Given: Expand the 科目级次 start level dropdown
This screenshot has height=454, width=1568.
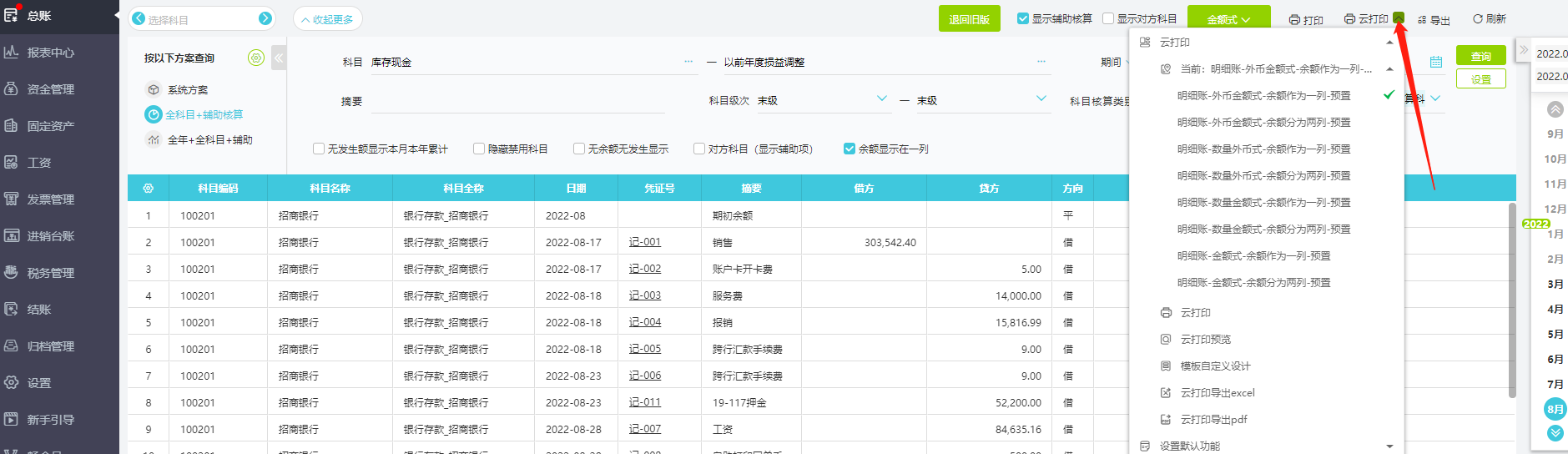Looking at the screenshot, I should (882, 99).
